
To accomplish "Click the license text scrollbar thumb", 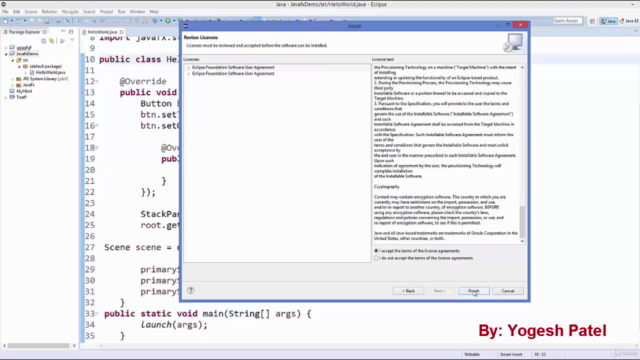I will [522, 221].
